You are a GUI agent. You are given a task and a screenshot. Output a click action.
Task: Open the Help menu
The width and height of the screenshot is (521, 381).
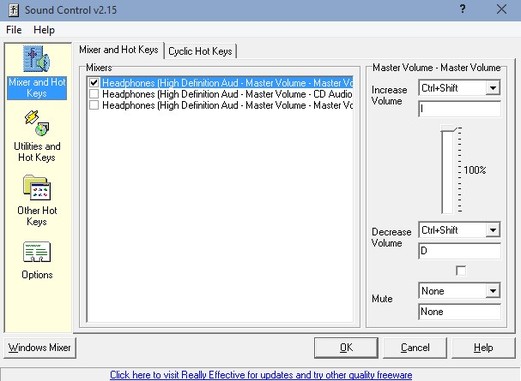pos(44,30)
